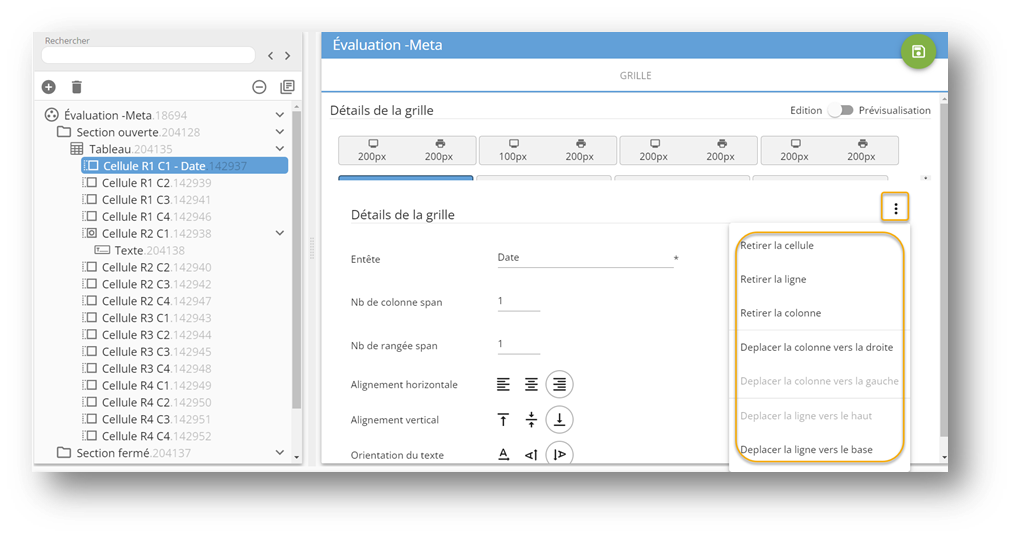Click the green save floppy disk button
Screen dimensions: 1013x537
pyautogui.click(x=918, y=52)
